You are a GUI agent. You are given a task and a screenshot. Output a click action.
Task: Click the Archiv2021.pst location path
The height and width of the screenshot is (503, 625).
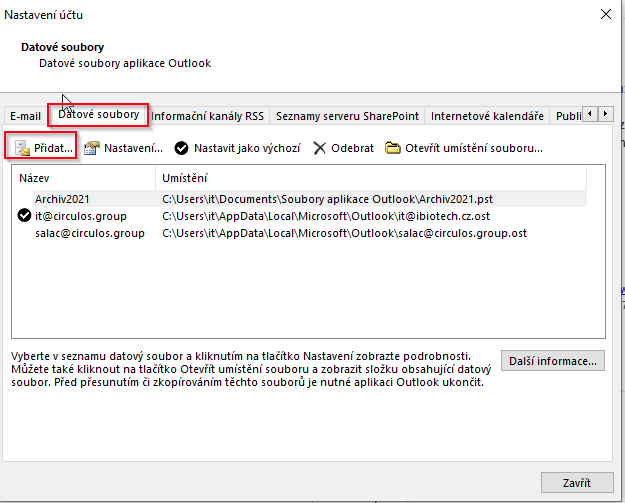coord(327,199)
